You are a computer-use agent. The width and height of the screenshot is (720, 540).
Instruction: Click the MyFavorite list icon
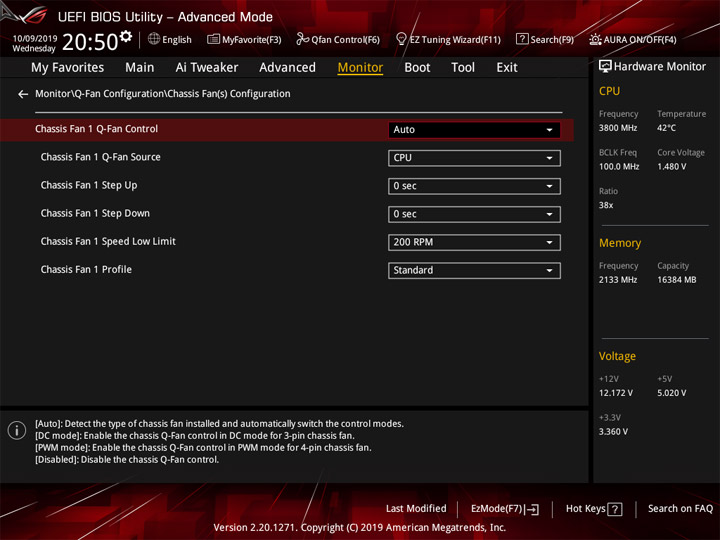[x=213, y=39]
